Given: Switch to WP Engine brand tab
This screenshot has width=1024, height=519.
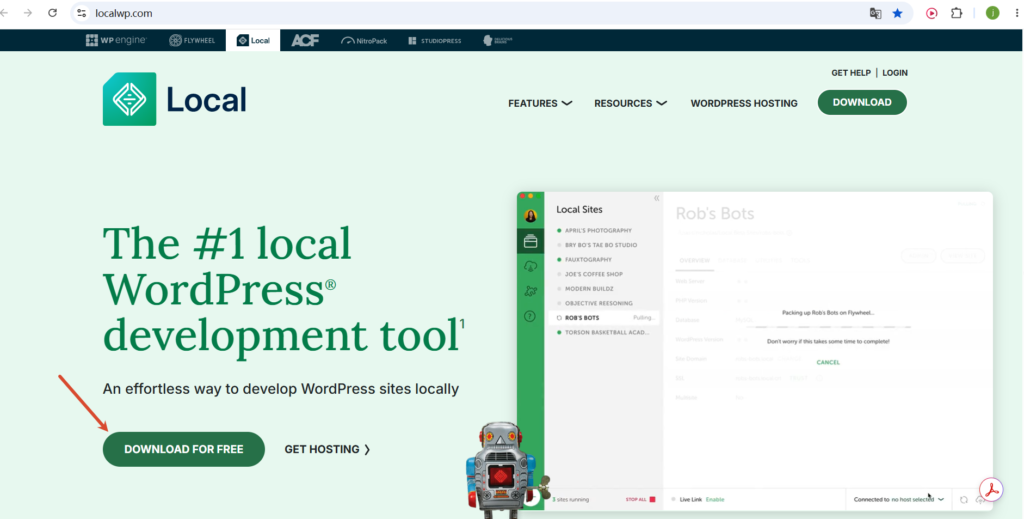Looking at the screenshot, I should 116,40.
